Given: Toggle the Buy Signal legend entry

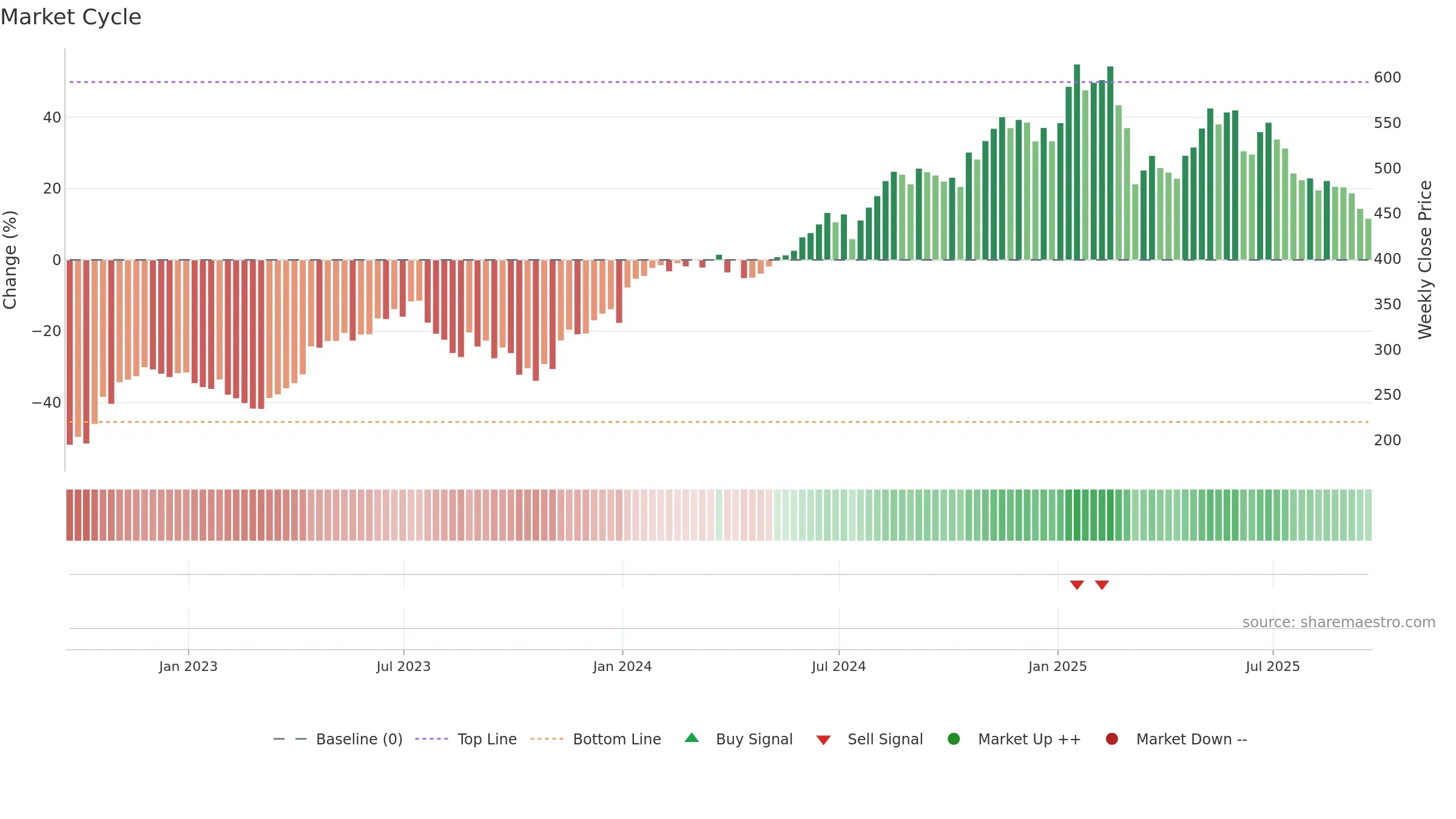Looking at the screenshot, I should click(738, 739).
